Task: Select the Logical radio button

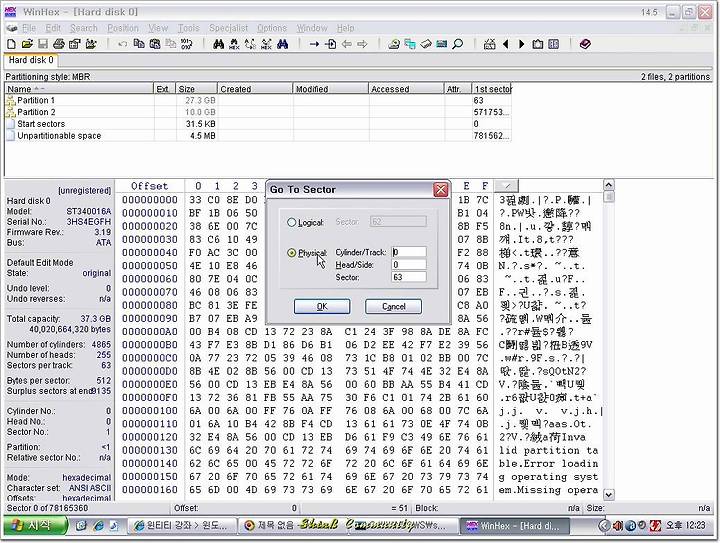Action: (291, 222)
